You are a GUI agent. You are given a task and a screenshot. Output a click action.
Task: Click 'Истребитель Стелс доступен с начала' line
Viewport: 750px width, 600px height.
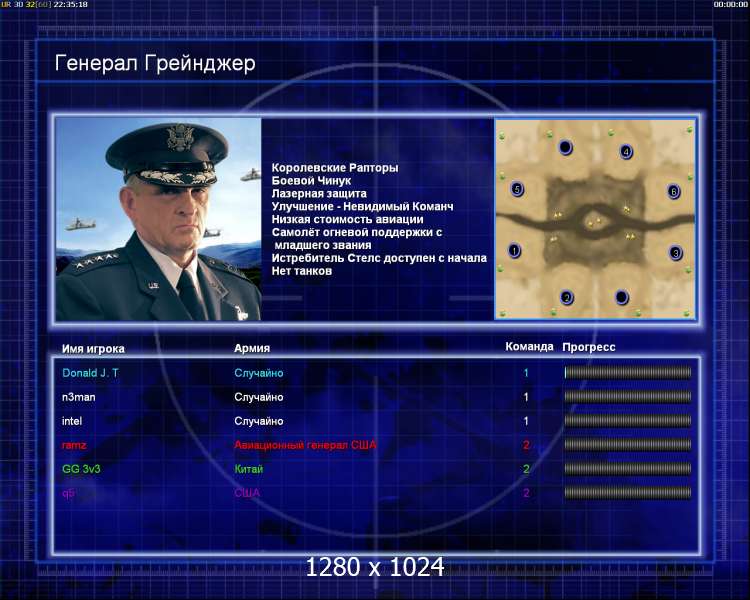(x=379, y=258)
